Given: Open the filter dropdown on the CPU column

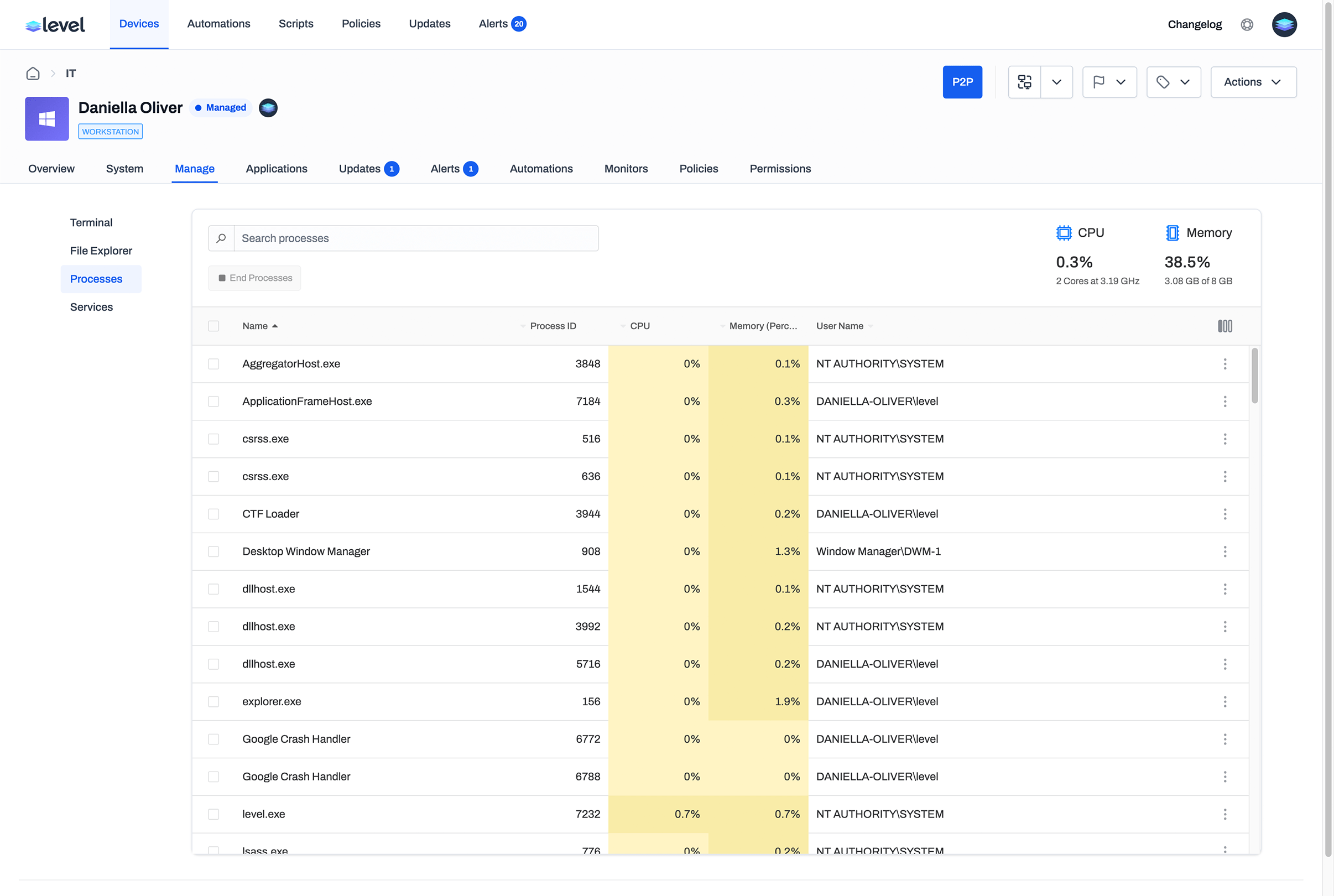Looking at the screenshot, I should click(623, 326).
